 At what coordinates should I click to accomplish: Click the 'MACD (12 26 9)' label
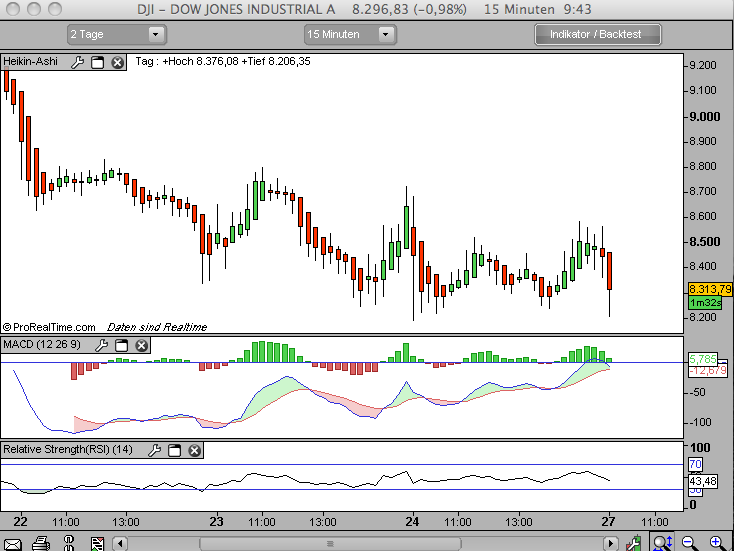click(x=42, y=345)
